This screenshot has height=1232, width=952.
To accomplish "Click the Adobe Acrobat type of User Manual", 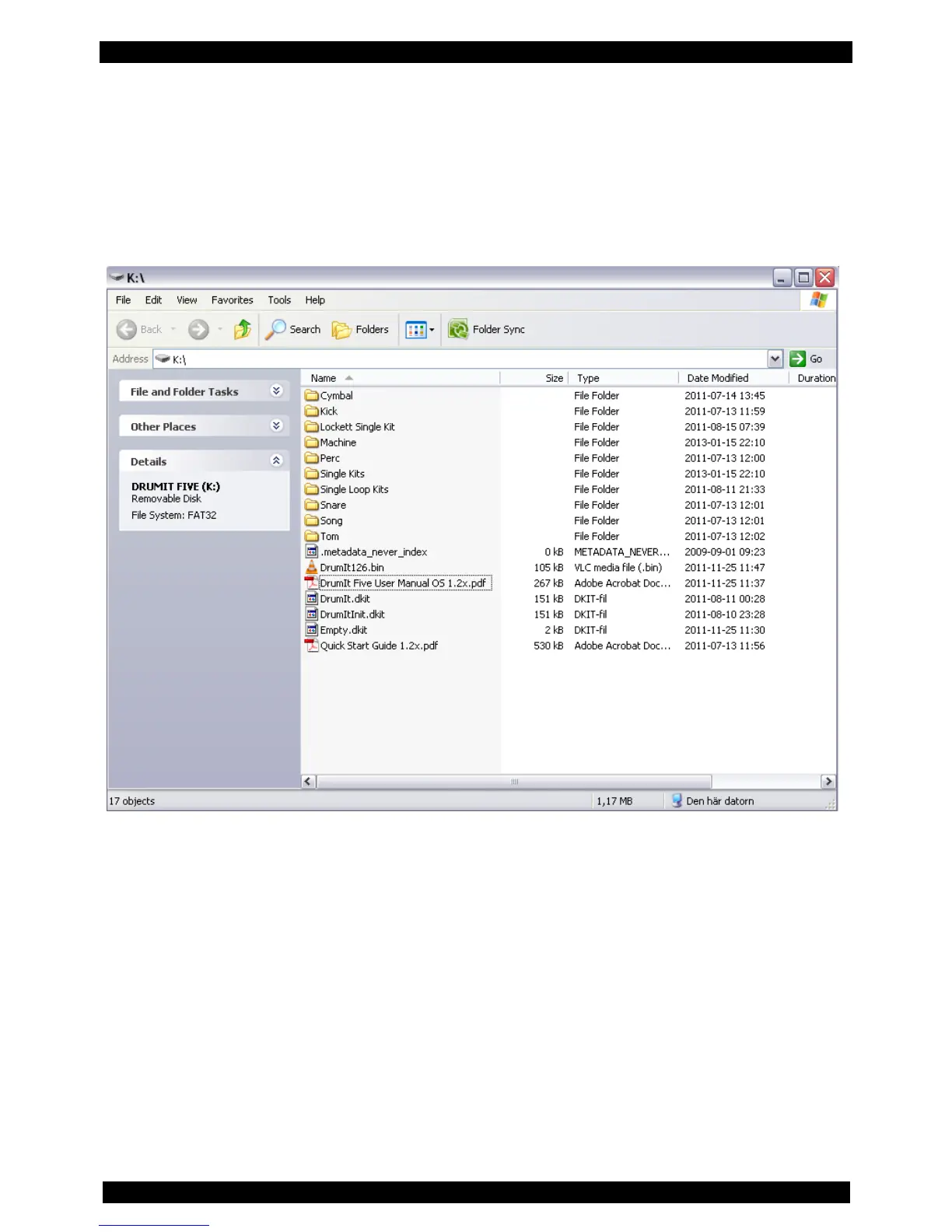I will [x=622, y=583].
